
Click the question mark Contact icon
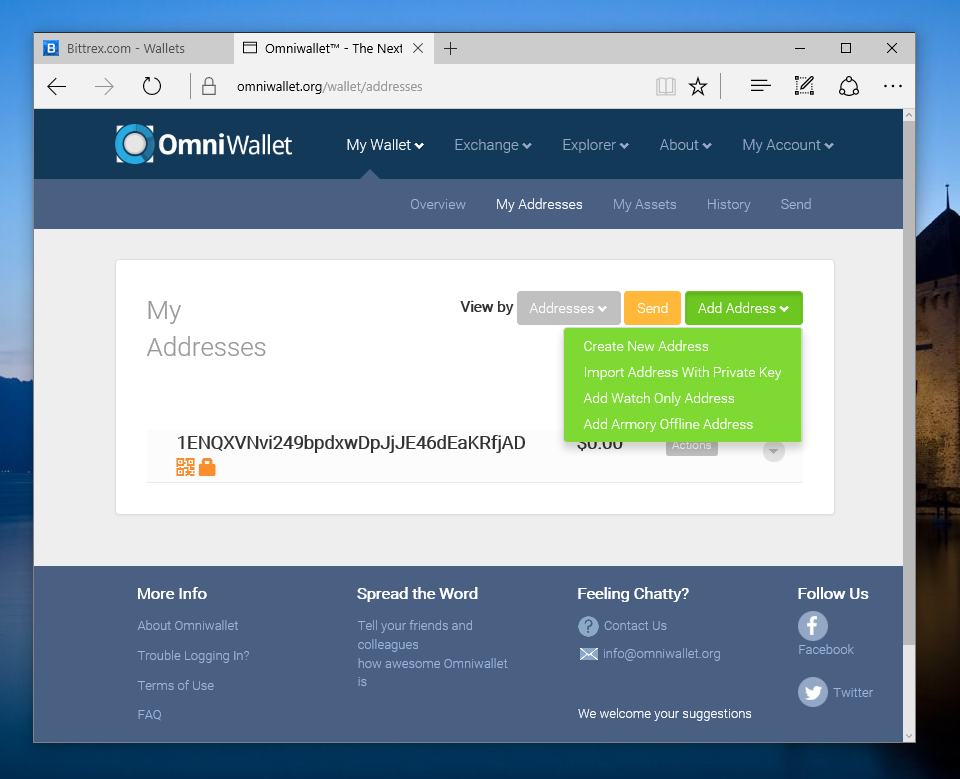[x=588, y=626]
